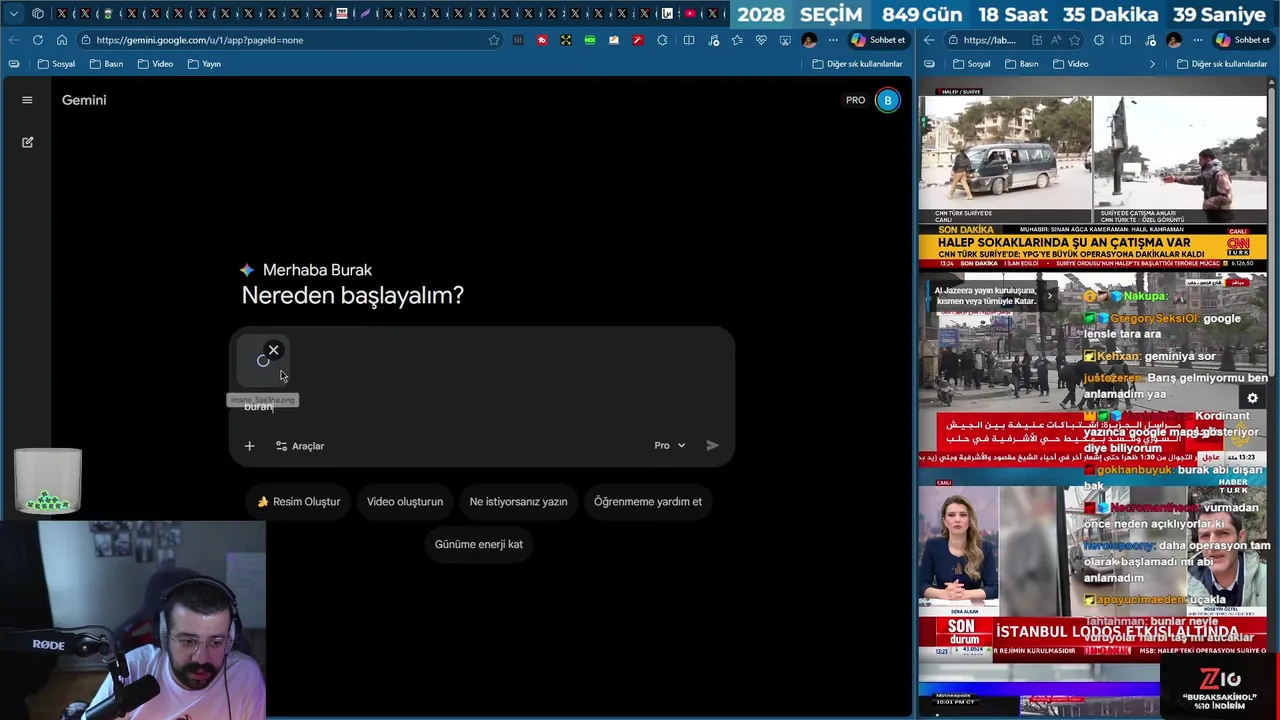Select the Öğrenmeme yardım et chip
The width and height of the screenshot is (1280, 720).
coord(648,502)
